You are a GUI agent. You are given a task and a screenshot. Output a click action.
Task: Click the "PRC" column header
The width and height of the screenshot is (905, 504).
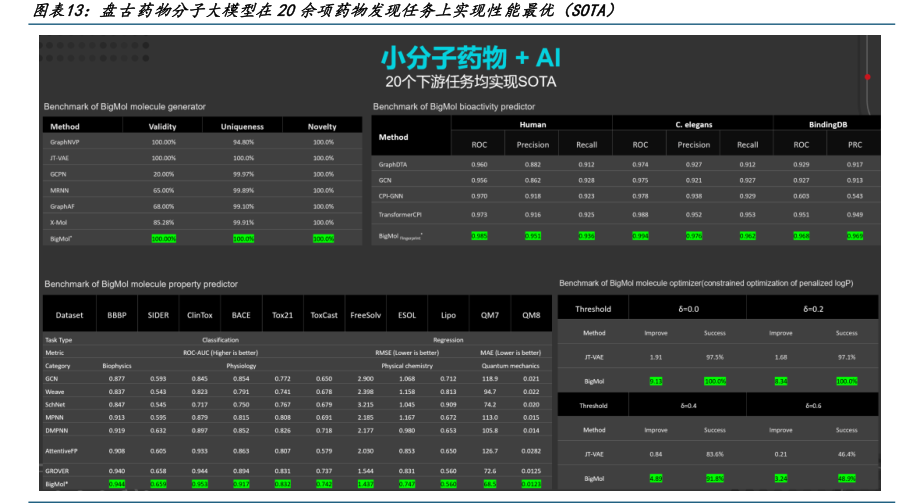tap(855, 145)
